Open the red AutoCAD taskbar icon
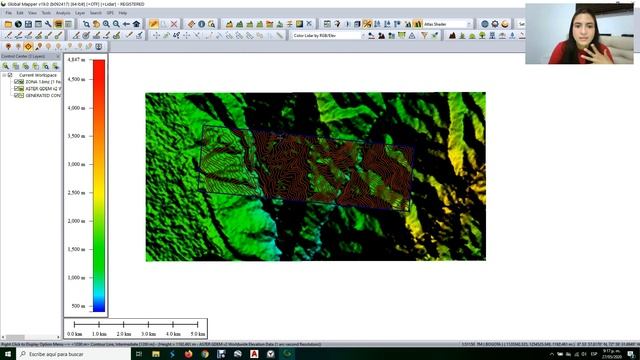 (x=254, y=354)
